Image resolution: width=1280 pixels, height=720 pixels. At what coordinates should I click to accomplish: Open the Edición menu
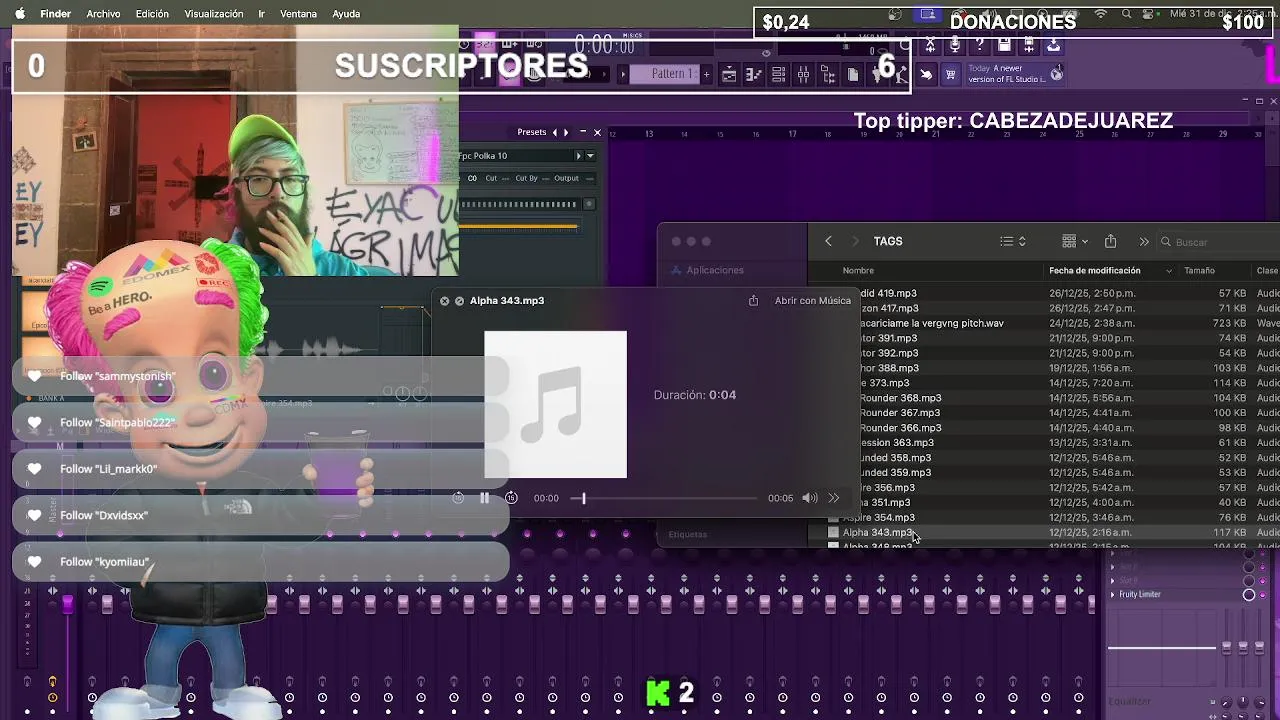tap(152, 14)
